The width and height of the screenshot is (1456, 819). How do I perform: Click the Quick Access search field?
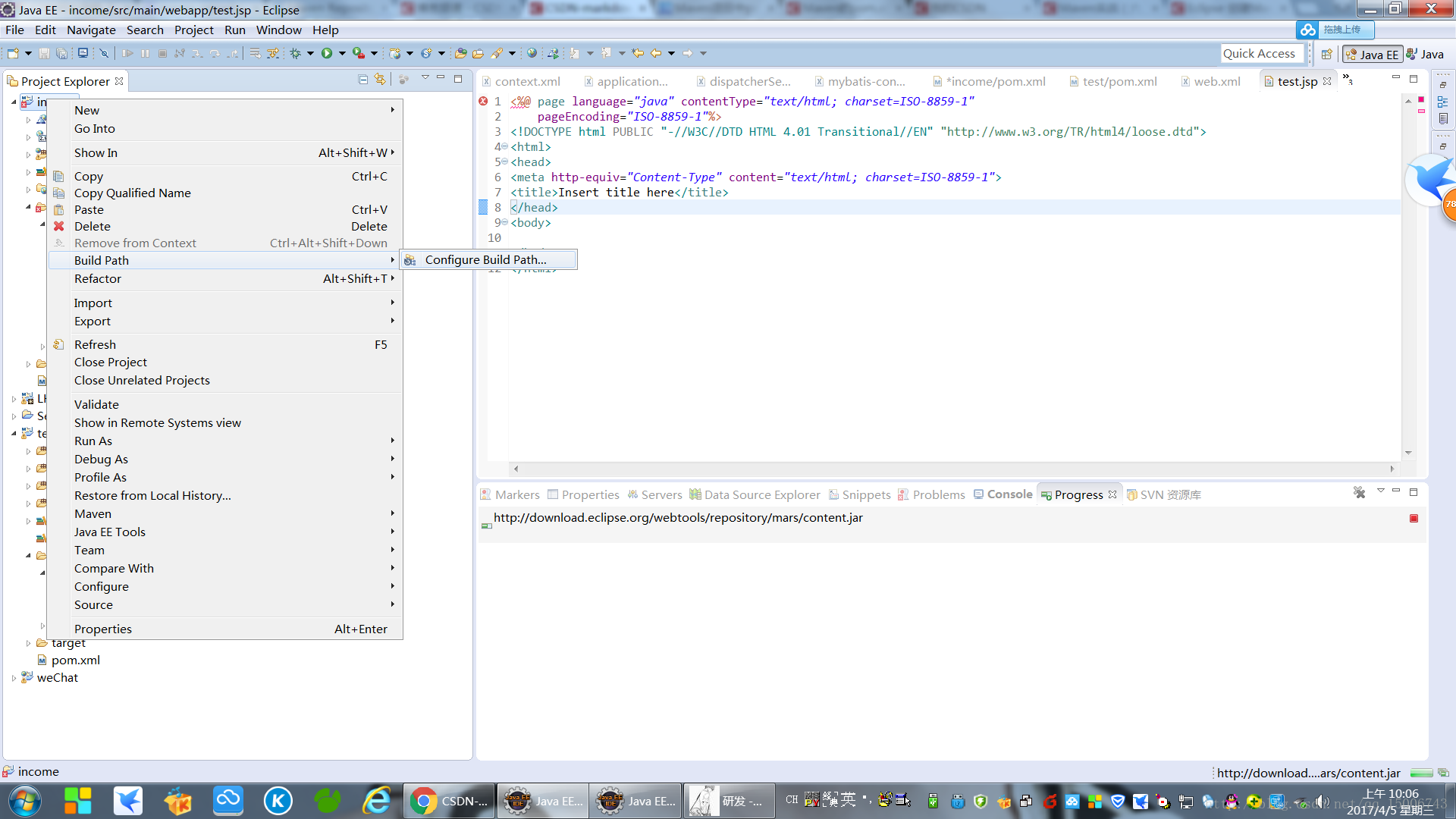coord(1262,53)
